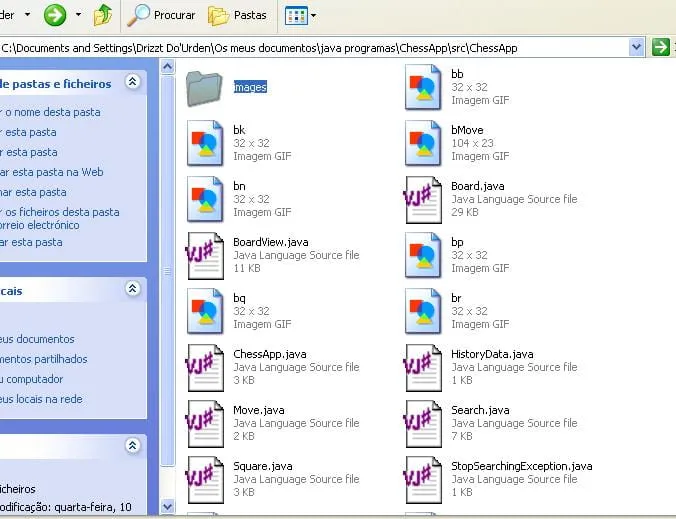Select the bq GIF file icon

(205, 311)
